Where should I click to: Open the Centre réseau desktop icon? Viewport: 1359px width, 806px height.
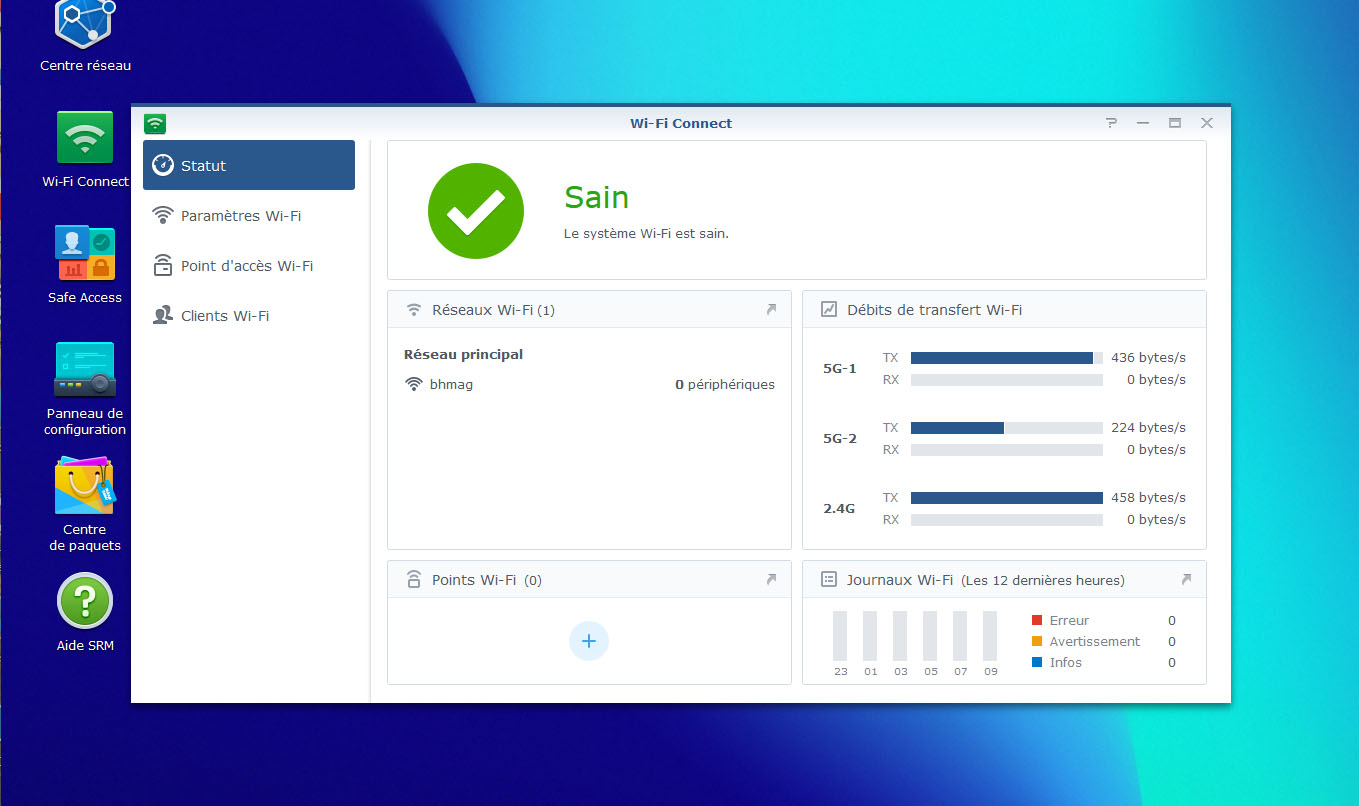pyautogui.click(x=85, y=25)
